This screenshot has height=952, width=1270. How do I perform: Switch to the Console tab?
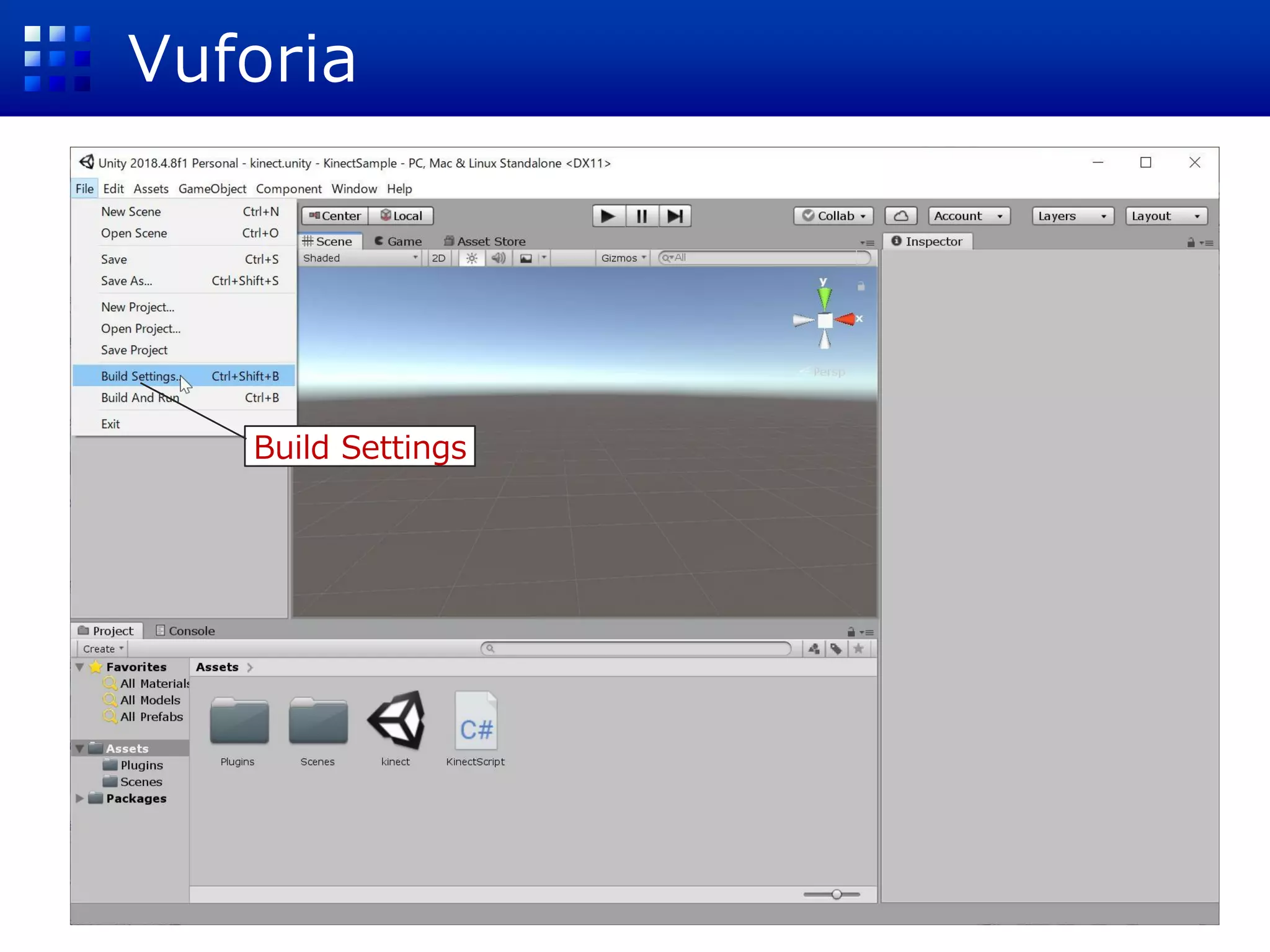tap(185, 630)
